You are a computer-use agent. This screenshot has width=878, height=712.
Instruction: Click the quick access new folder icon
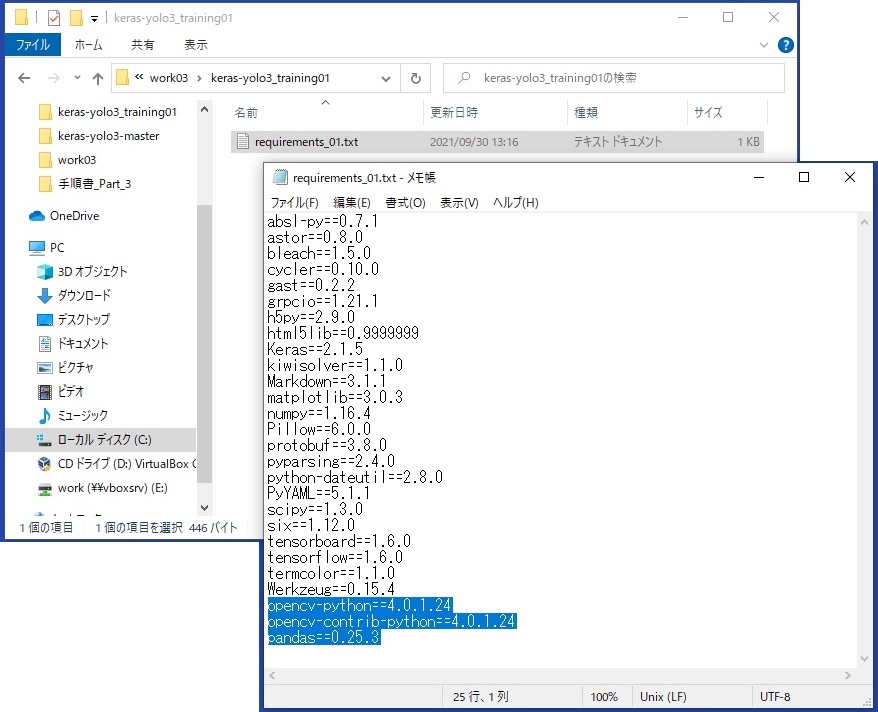76,18
